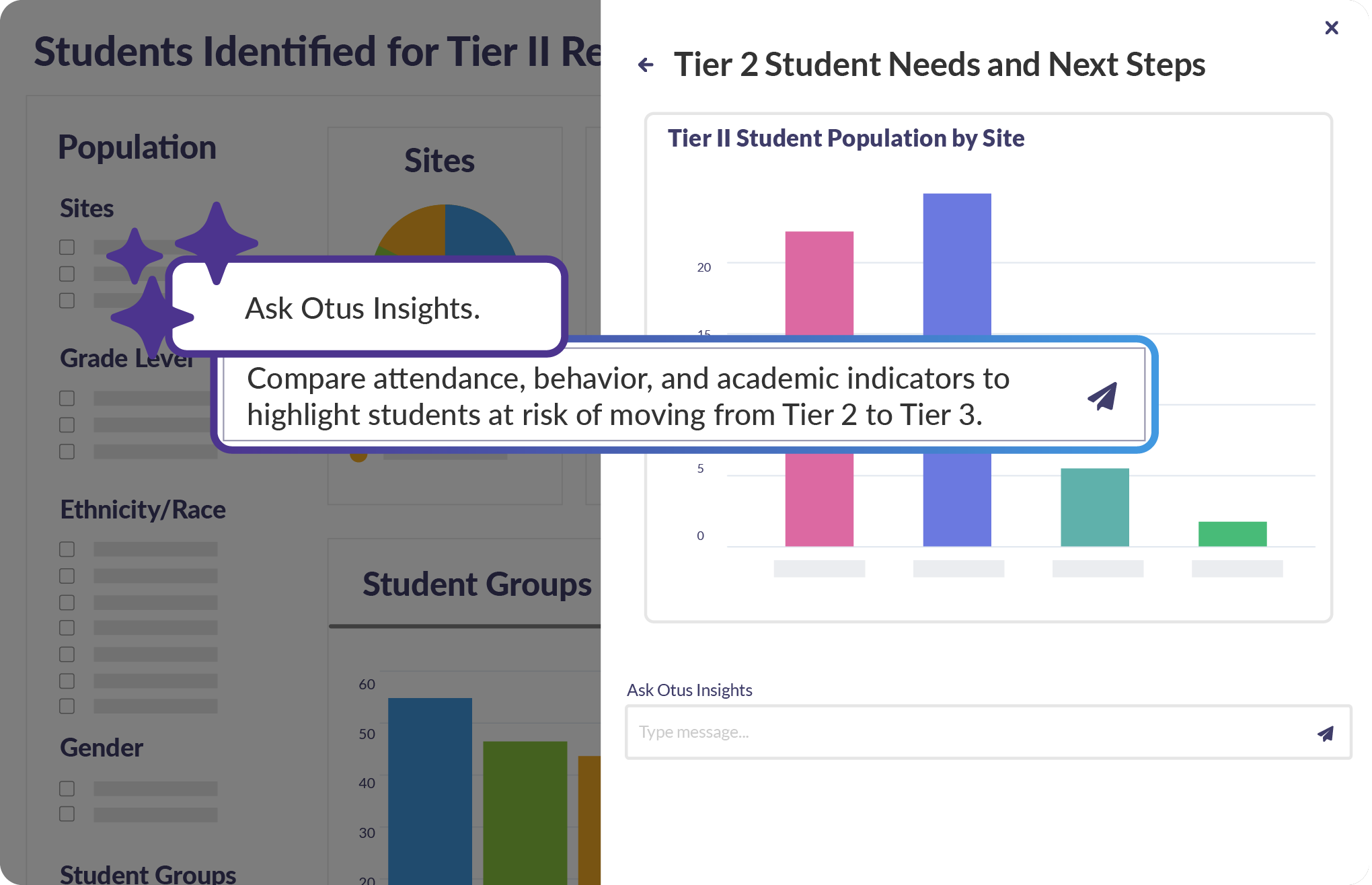The image size is (1372, 885).
Task: Tick the second Gender filter checkbox
Action: 67,814
